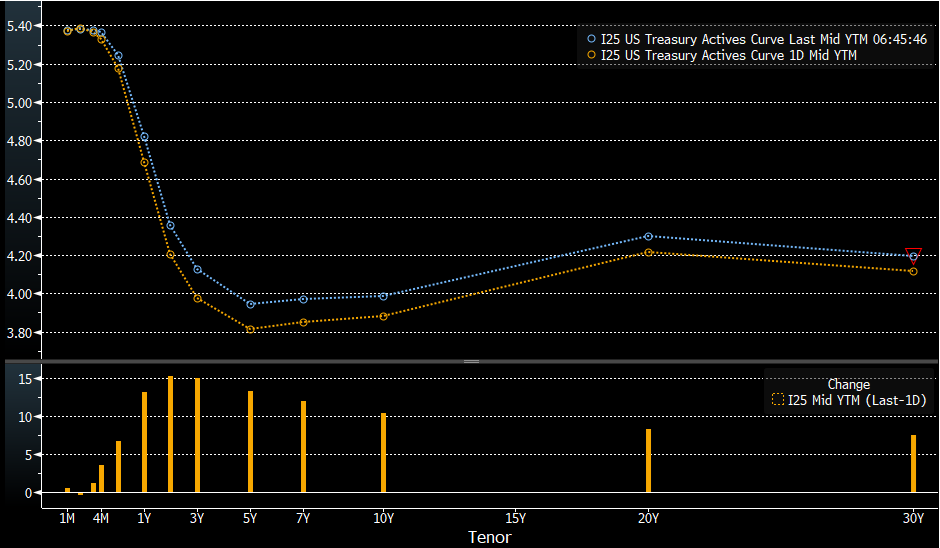Click the 10Y tenor axis label
This screenshot has height=548, width=940.
tap(383, 518)
